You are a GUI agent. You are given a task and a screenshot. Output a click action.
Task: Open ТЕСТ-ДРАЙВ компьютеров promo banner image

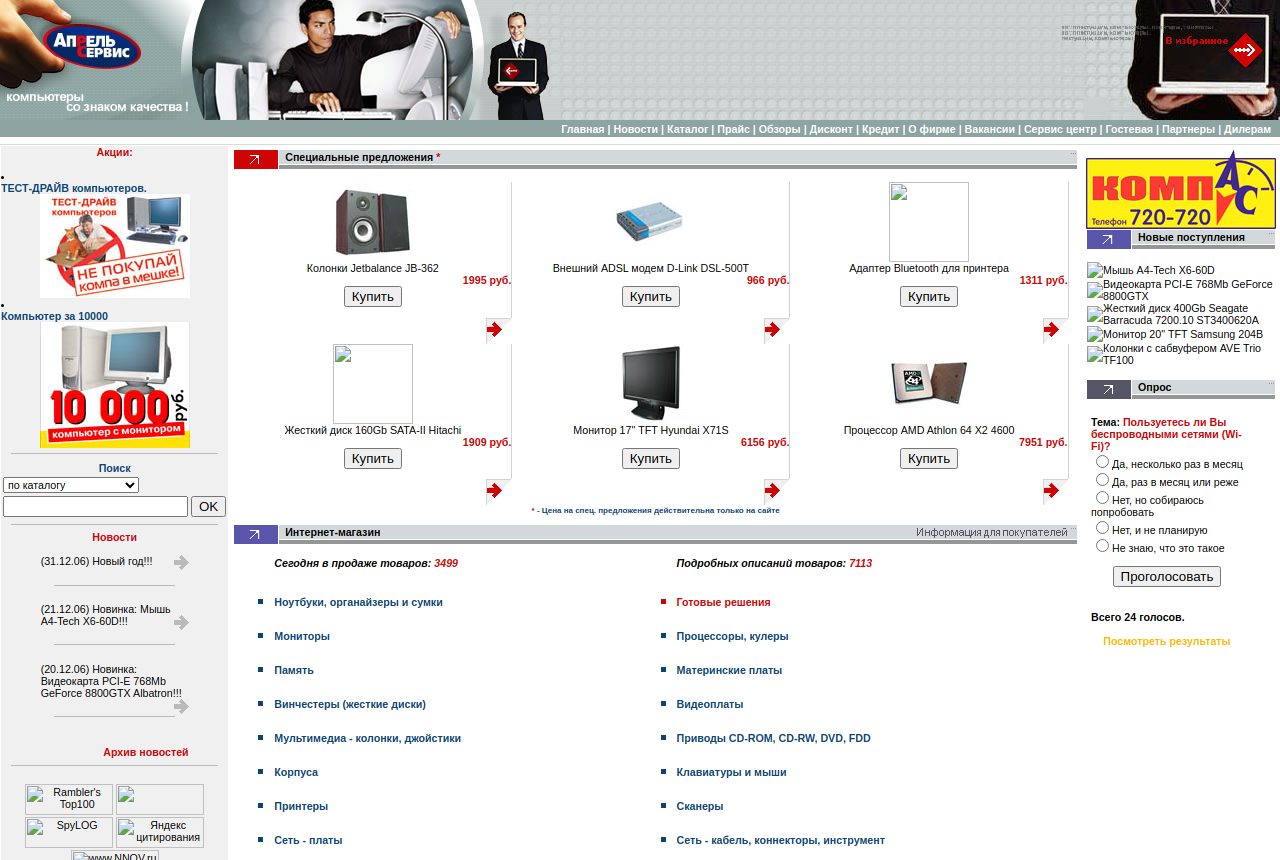click(x=115, y=246)
